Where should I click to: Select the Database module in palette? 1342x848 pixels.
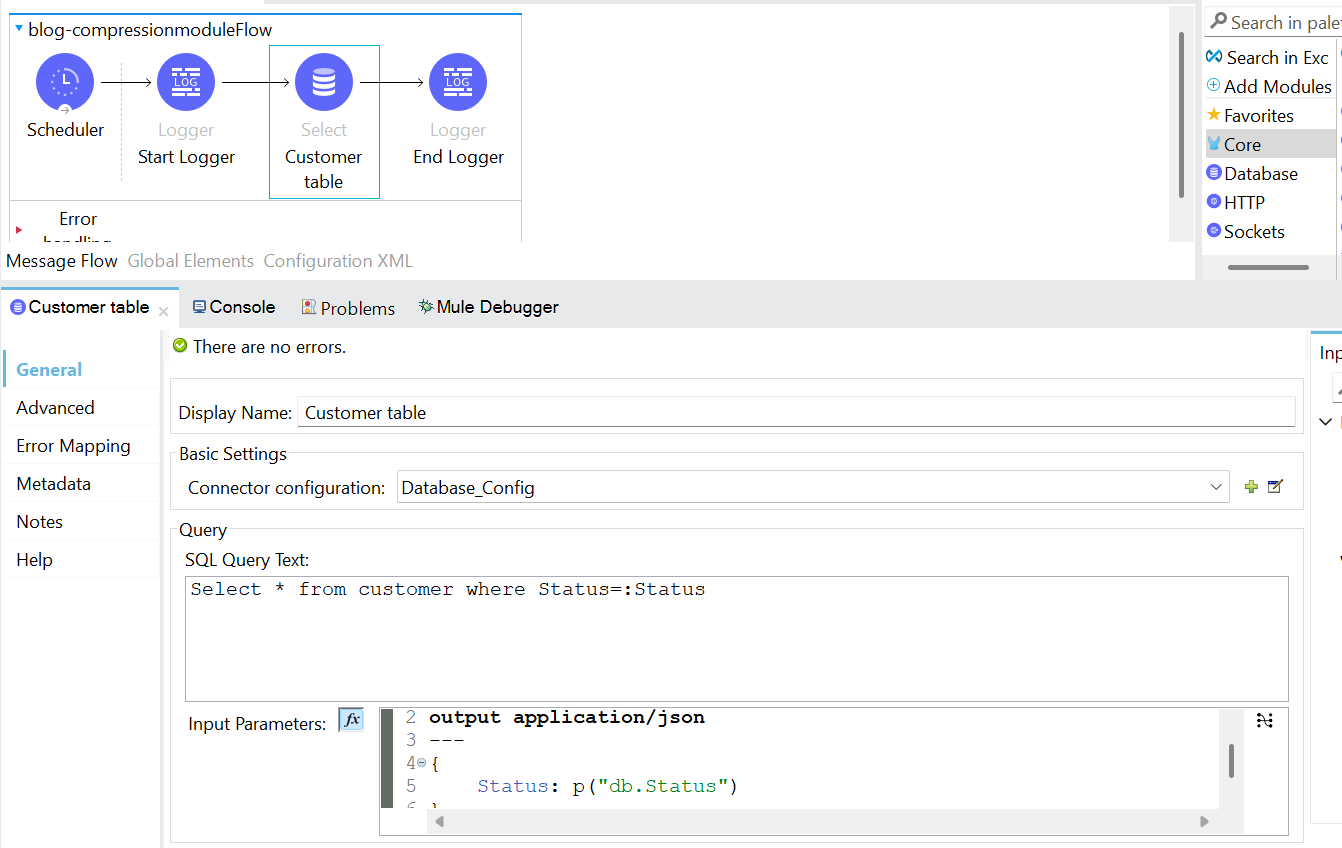click(1260, 174)
